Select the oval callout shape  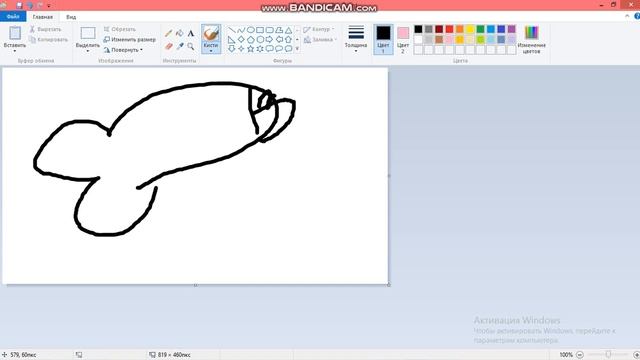(279, 49)
